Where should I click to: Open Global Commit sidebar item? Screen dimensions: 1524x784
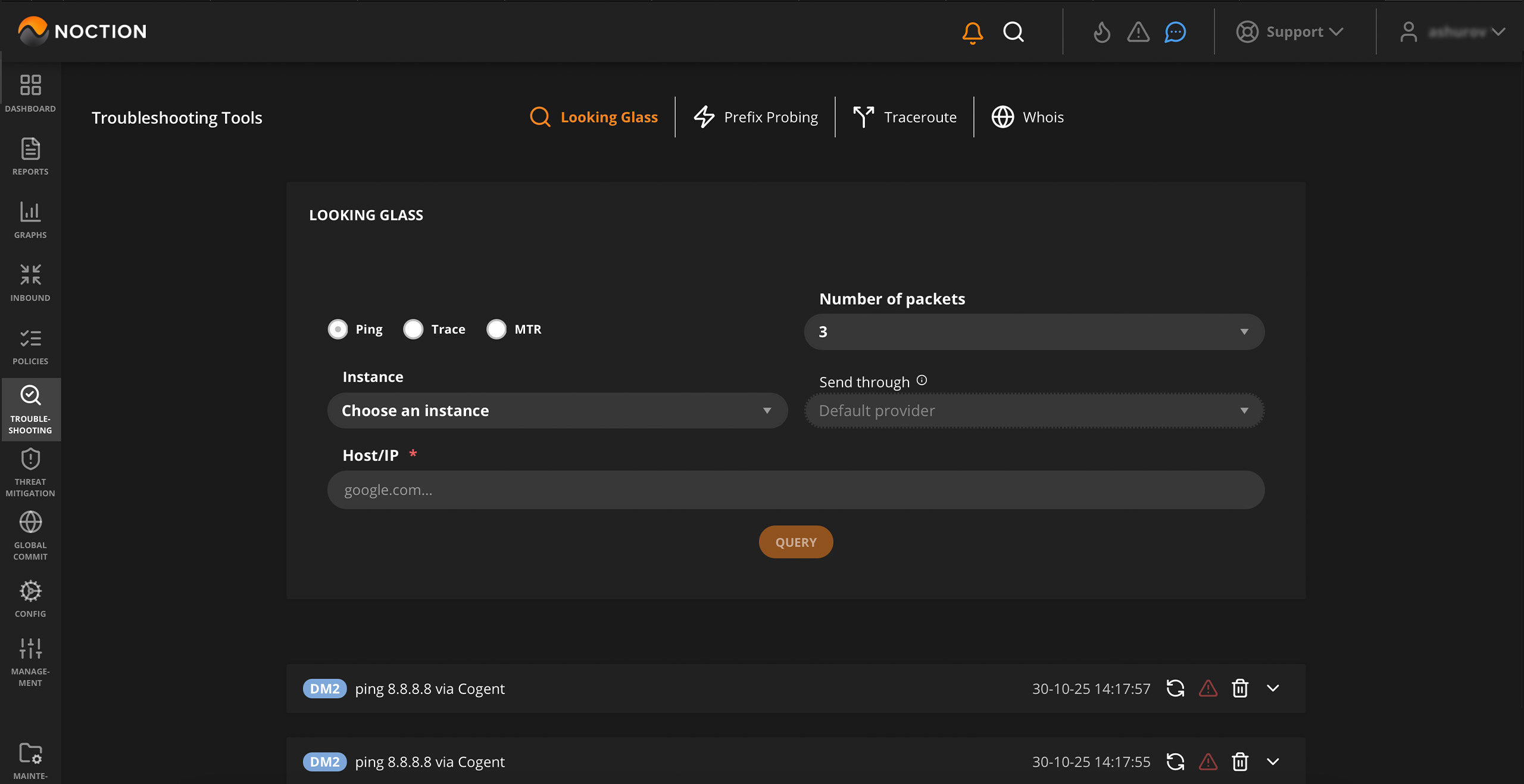tap(30, 536)
